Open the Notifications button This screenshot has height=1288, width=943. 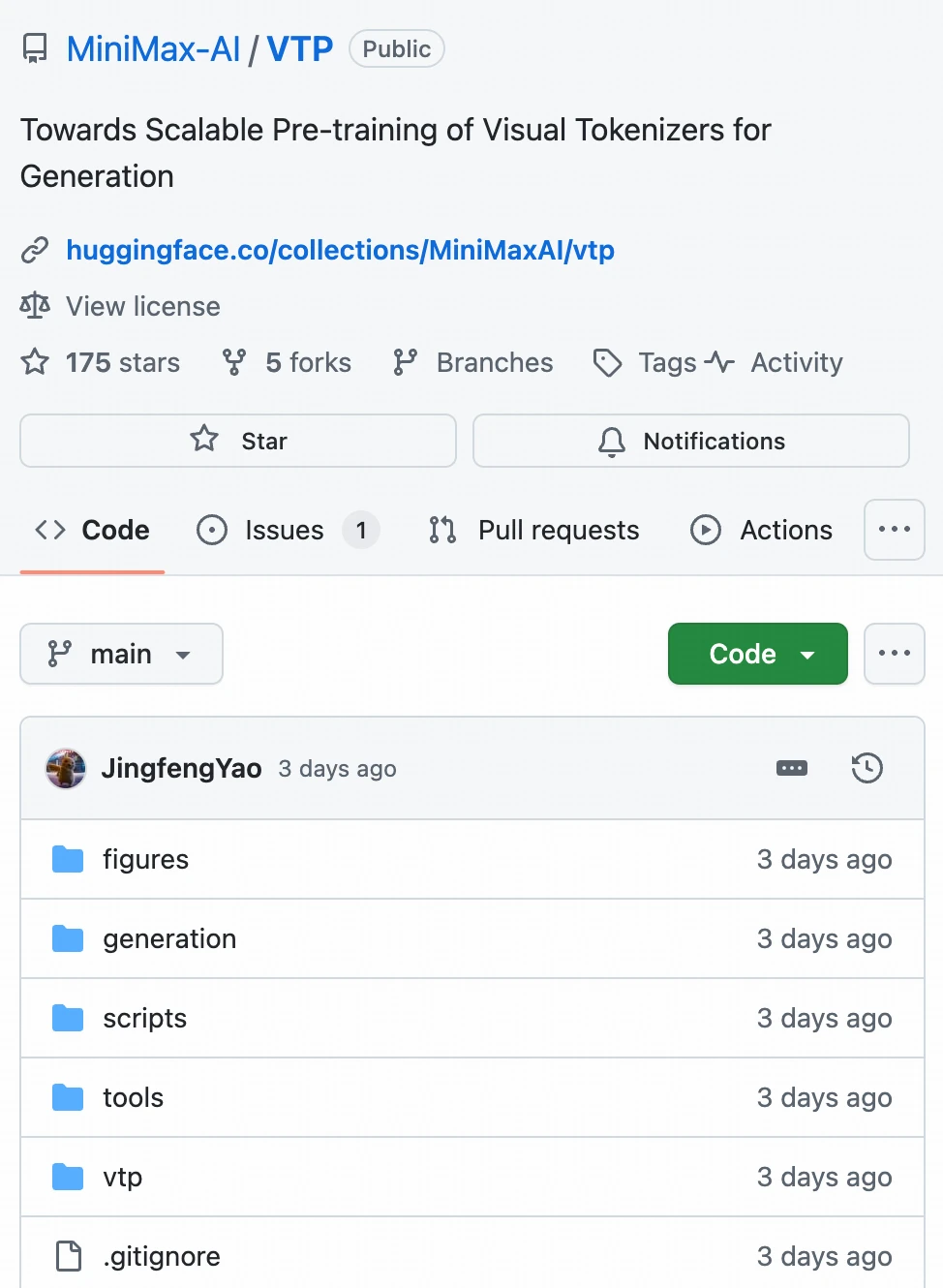(x=691, y=441)
